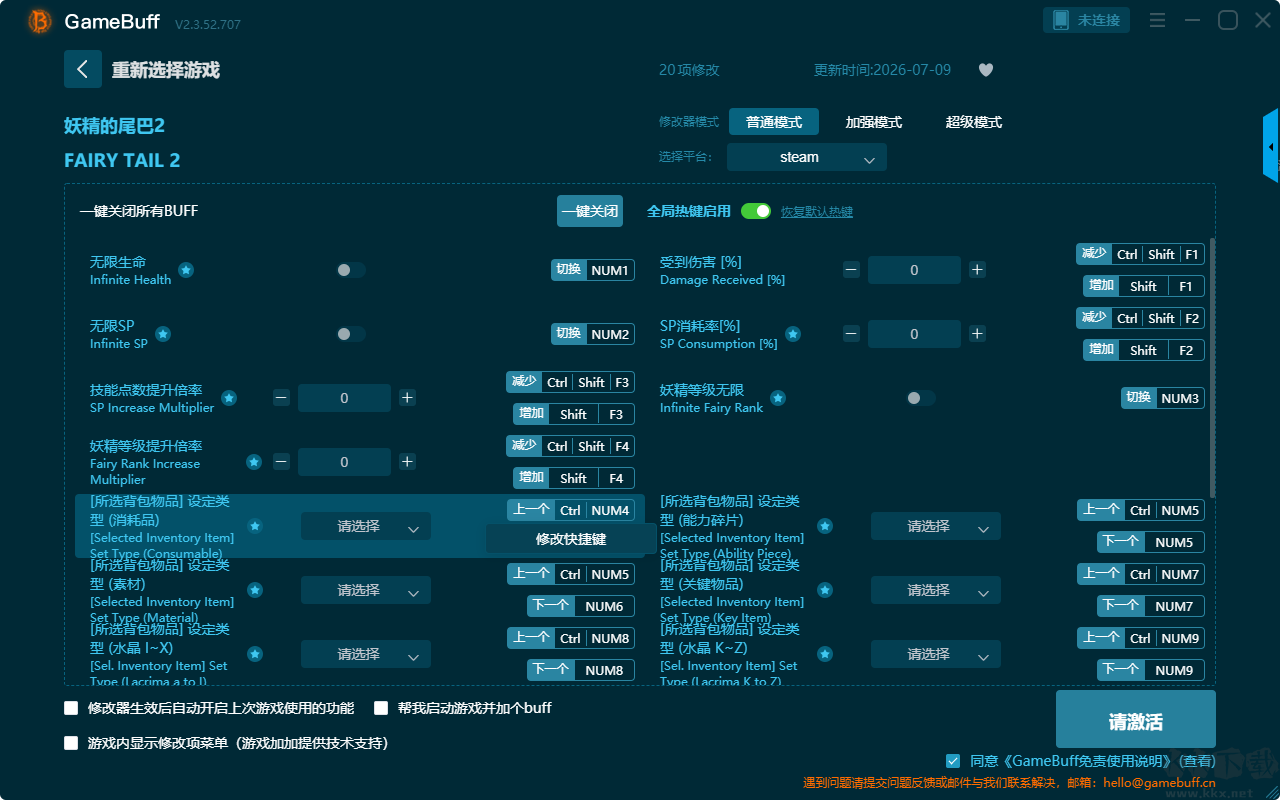Viewport: 1280px width, 800px height.
Task: Click the 恢复默认热键 link
Action: (817, 212)
